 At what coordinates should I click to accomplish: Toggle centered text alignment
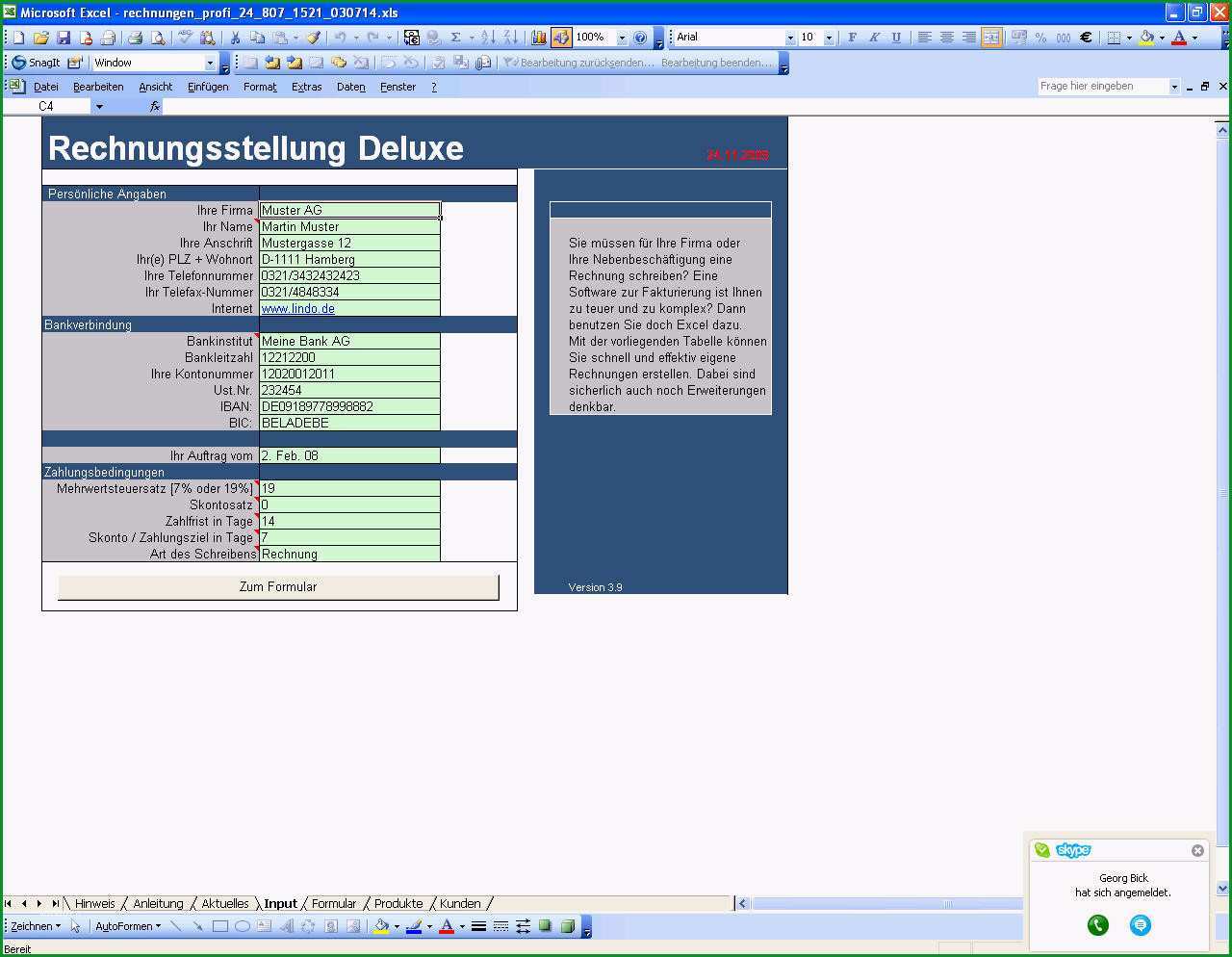click(946, 38)
